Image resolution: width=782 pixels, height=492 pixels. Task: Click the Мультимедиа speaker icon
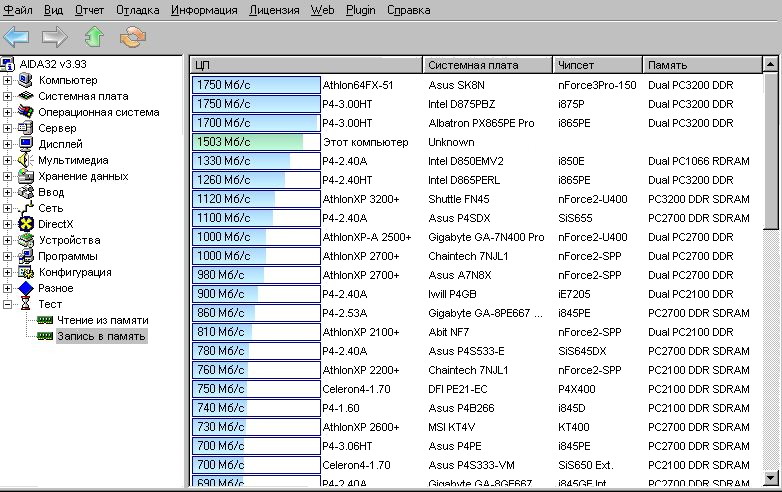coord(27,160)
